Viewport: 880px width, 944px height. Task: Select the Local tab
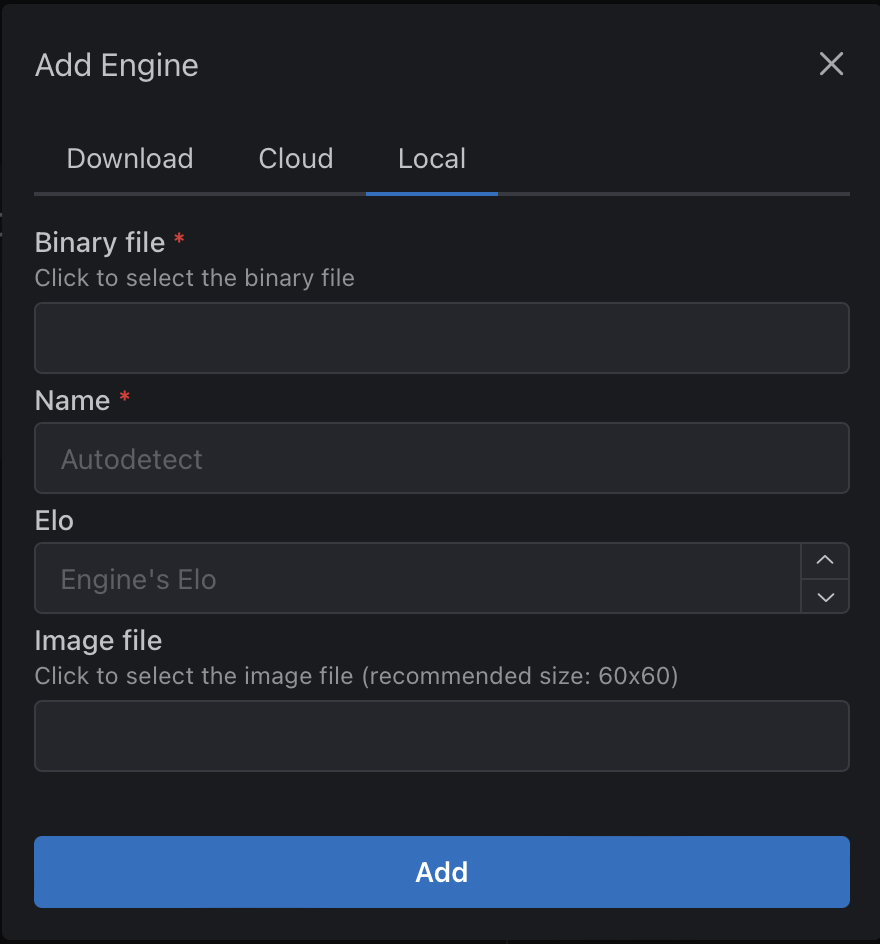[x=431, y=158]
